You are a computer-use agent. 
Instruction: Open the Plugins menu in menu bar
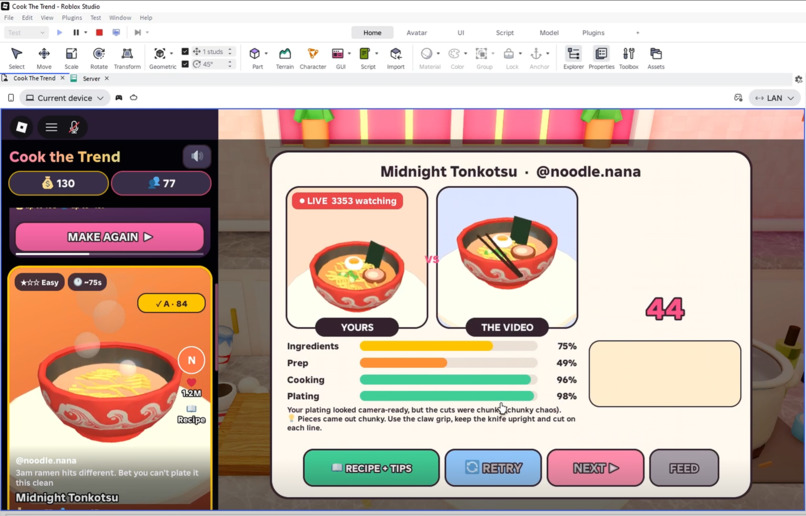coord(72,17)
